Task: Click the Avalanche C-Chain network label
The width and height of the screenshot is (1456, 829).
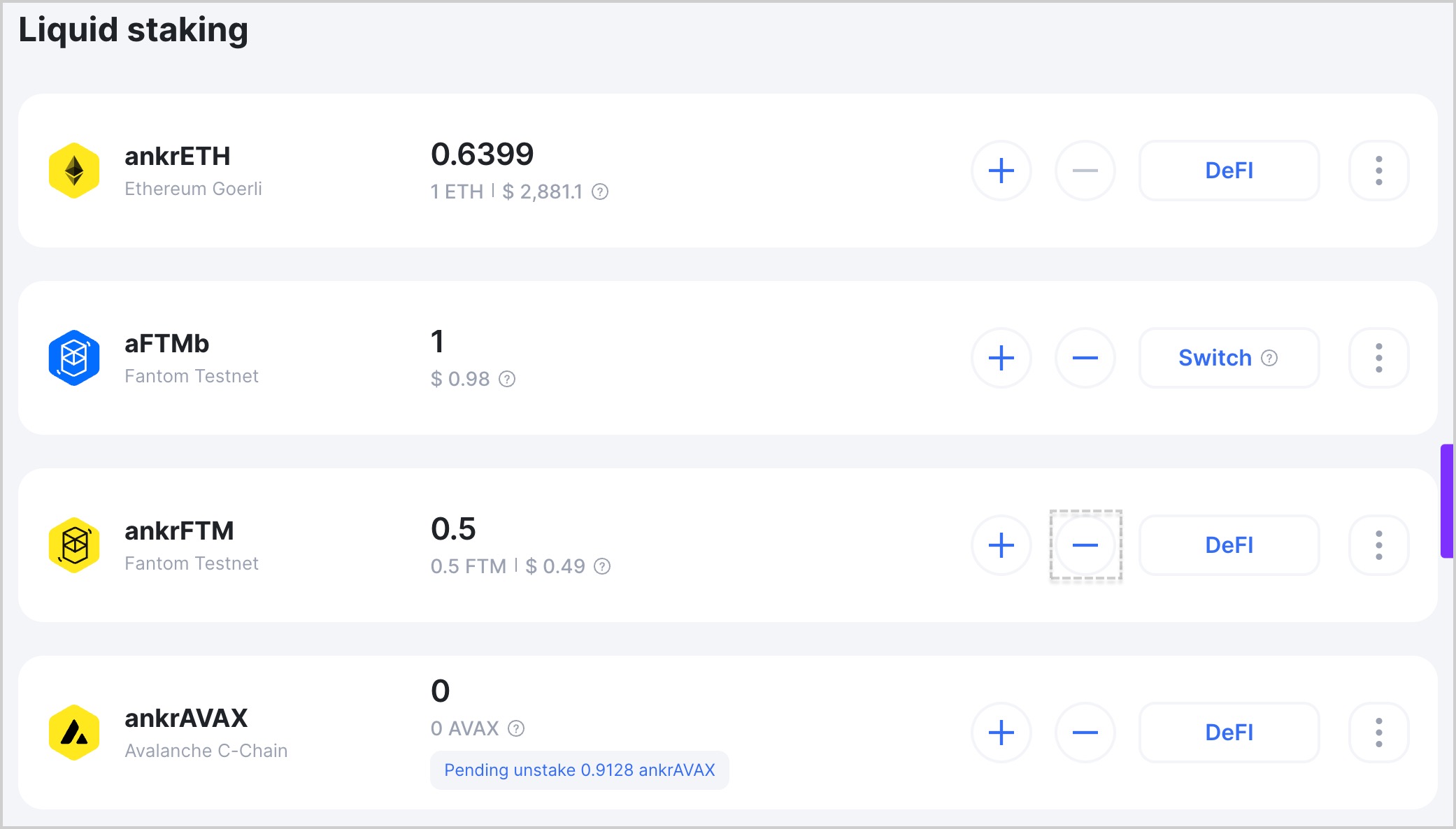Action: coord(206,751)
